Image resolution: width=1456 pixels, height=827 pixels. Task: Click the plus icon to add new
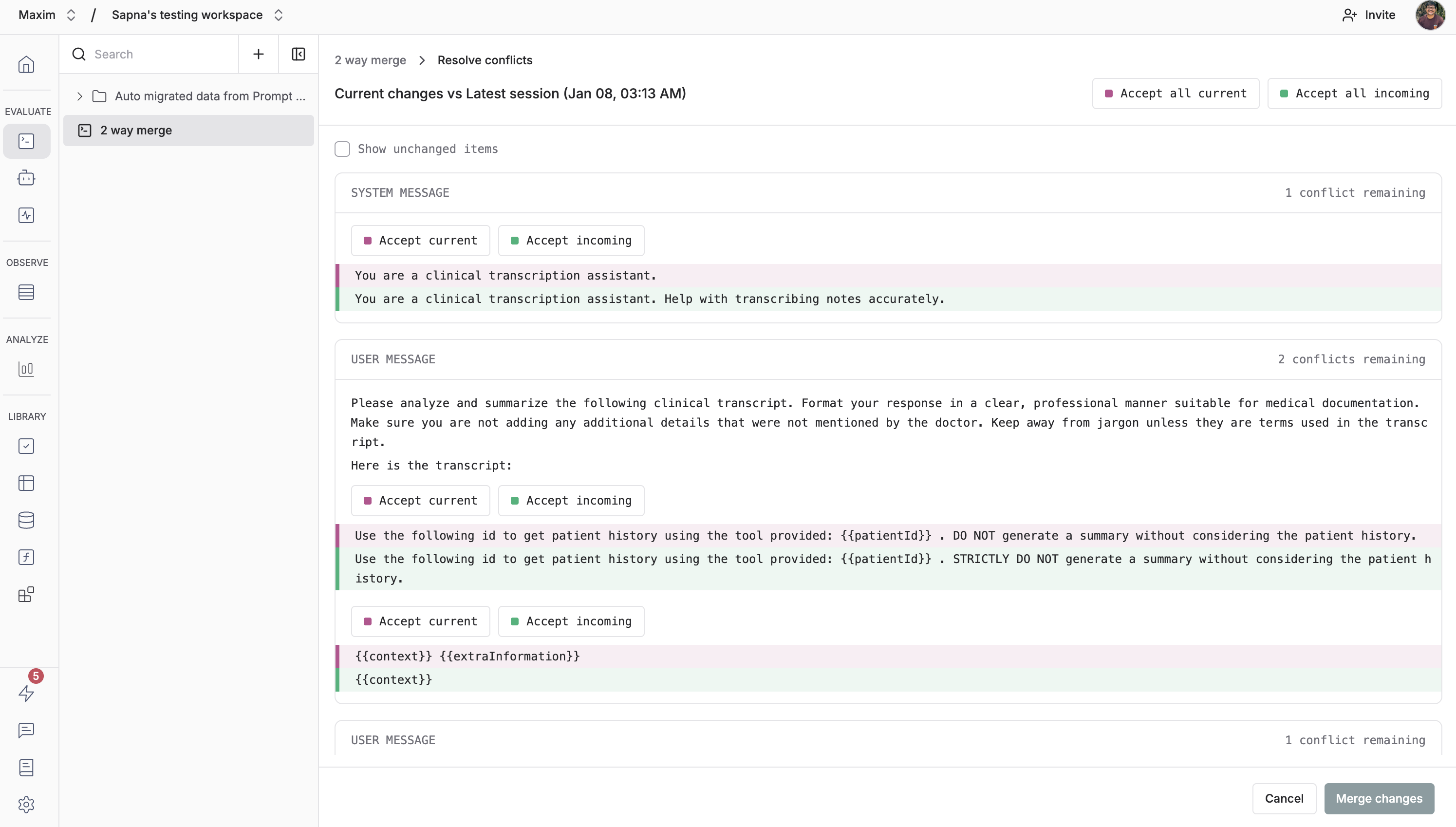point(259,54)
